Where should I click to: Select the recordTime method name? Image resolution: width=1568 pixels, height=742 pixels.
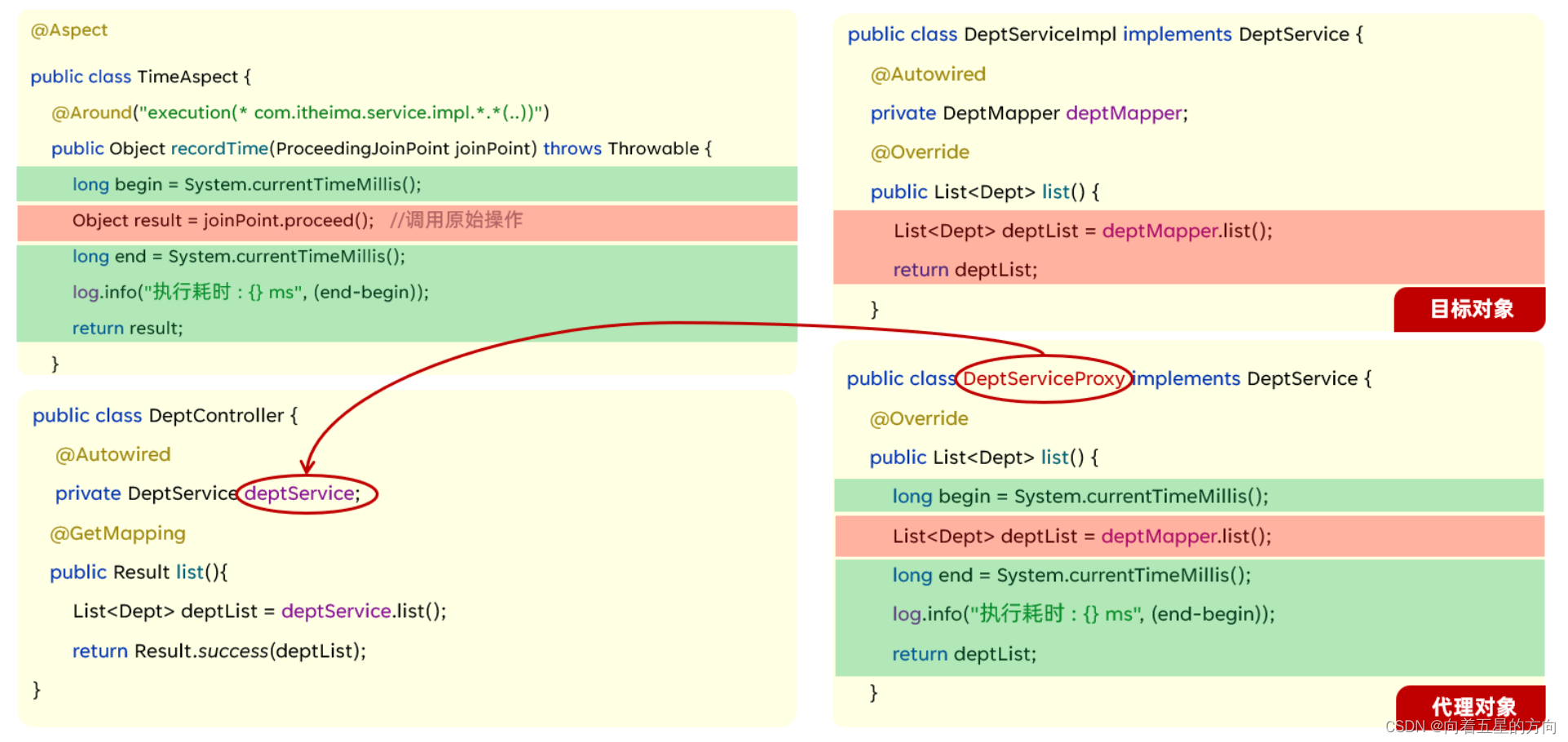click(219, 148)
